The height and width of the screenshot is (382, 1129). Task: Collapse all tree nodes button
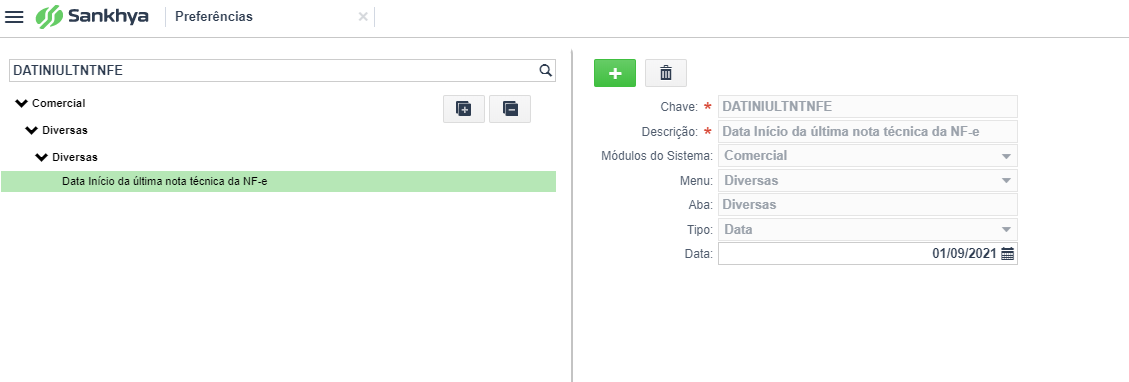[510, 109]
